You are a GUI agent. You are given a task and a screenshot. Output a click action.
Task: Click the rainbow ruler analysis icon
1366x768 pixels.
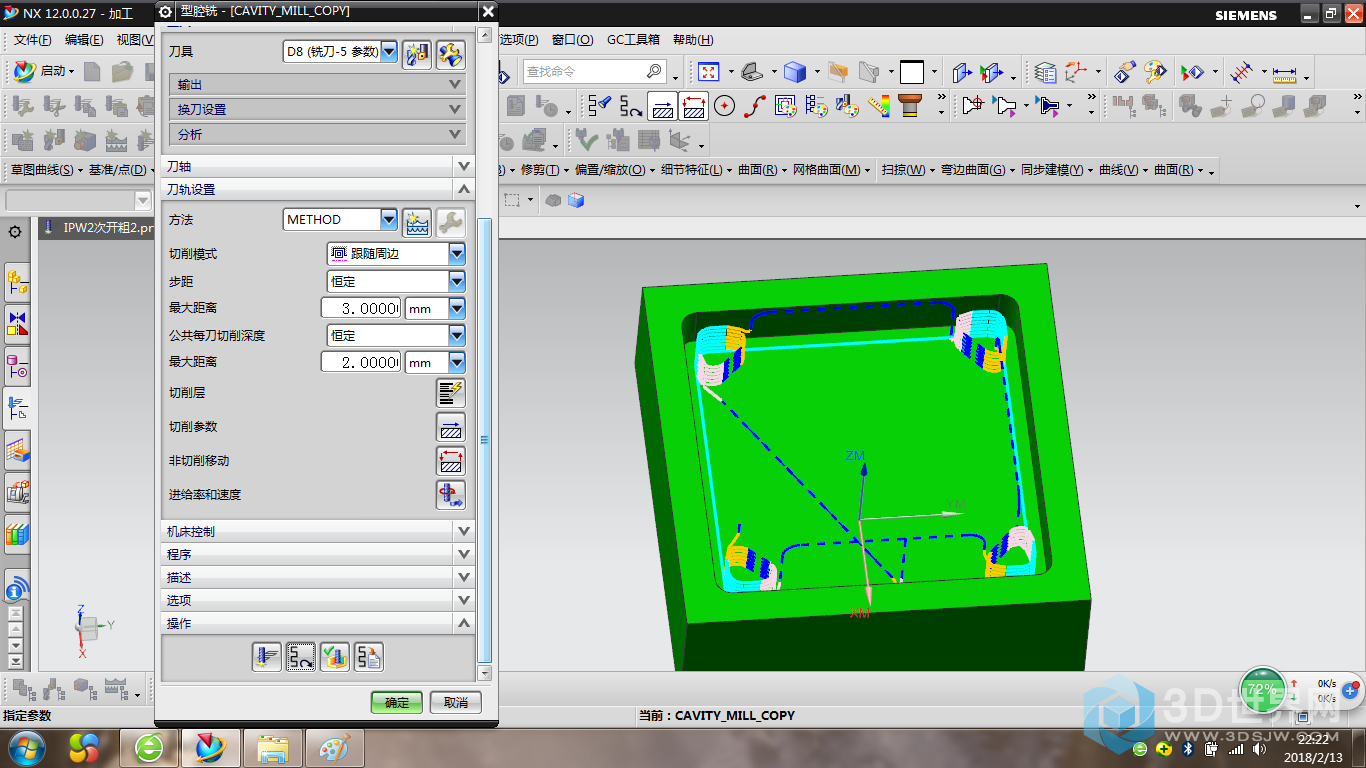point(879,105)
